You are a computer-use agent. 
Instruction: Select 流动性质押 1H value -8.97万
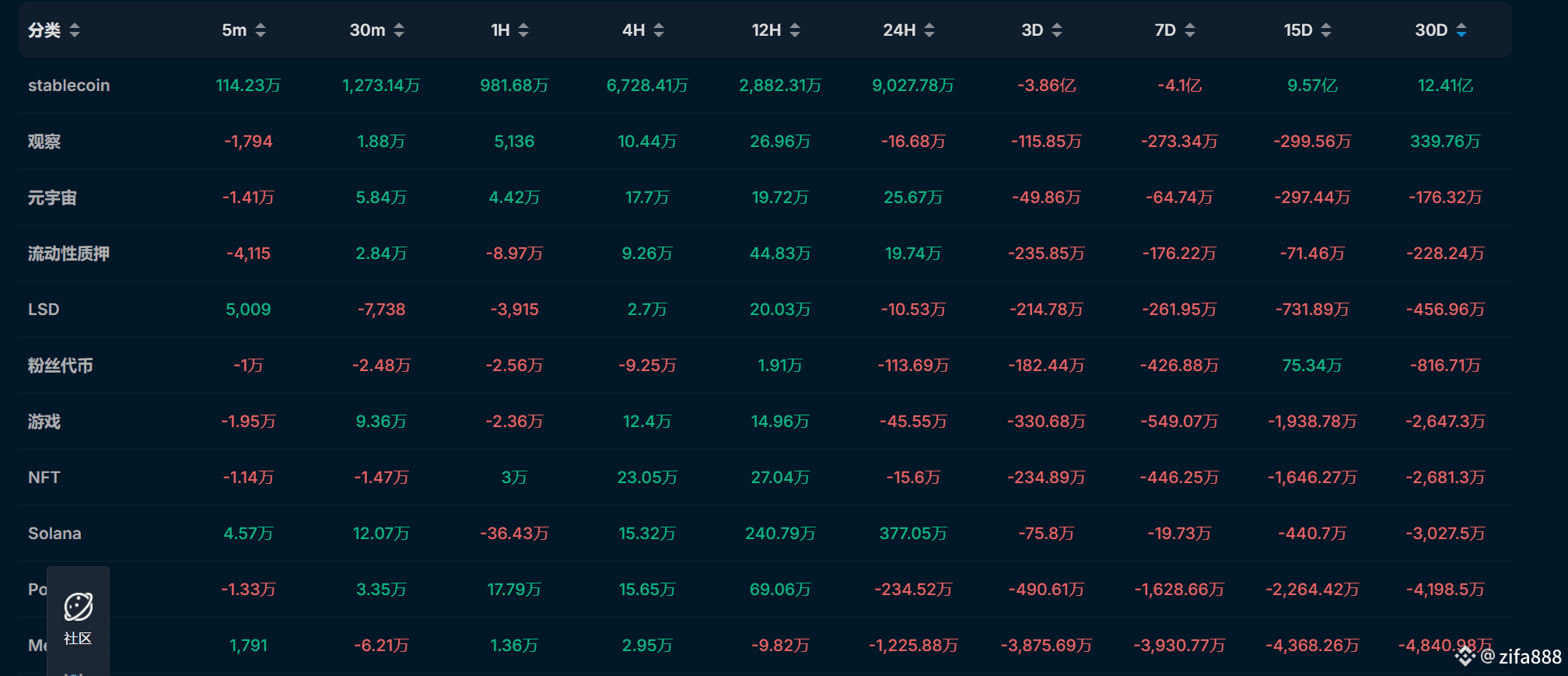[514, 254]
